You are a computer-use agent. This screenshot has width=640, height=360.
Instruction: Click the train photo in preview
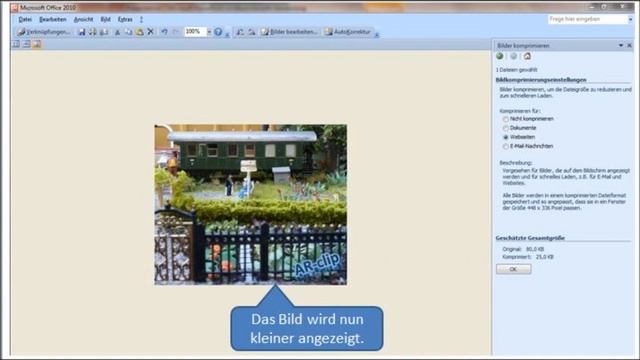(251, 204)
